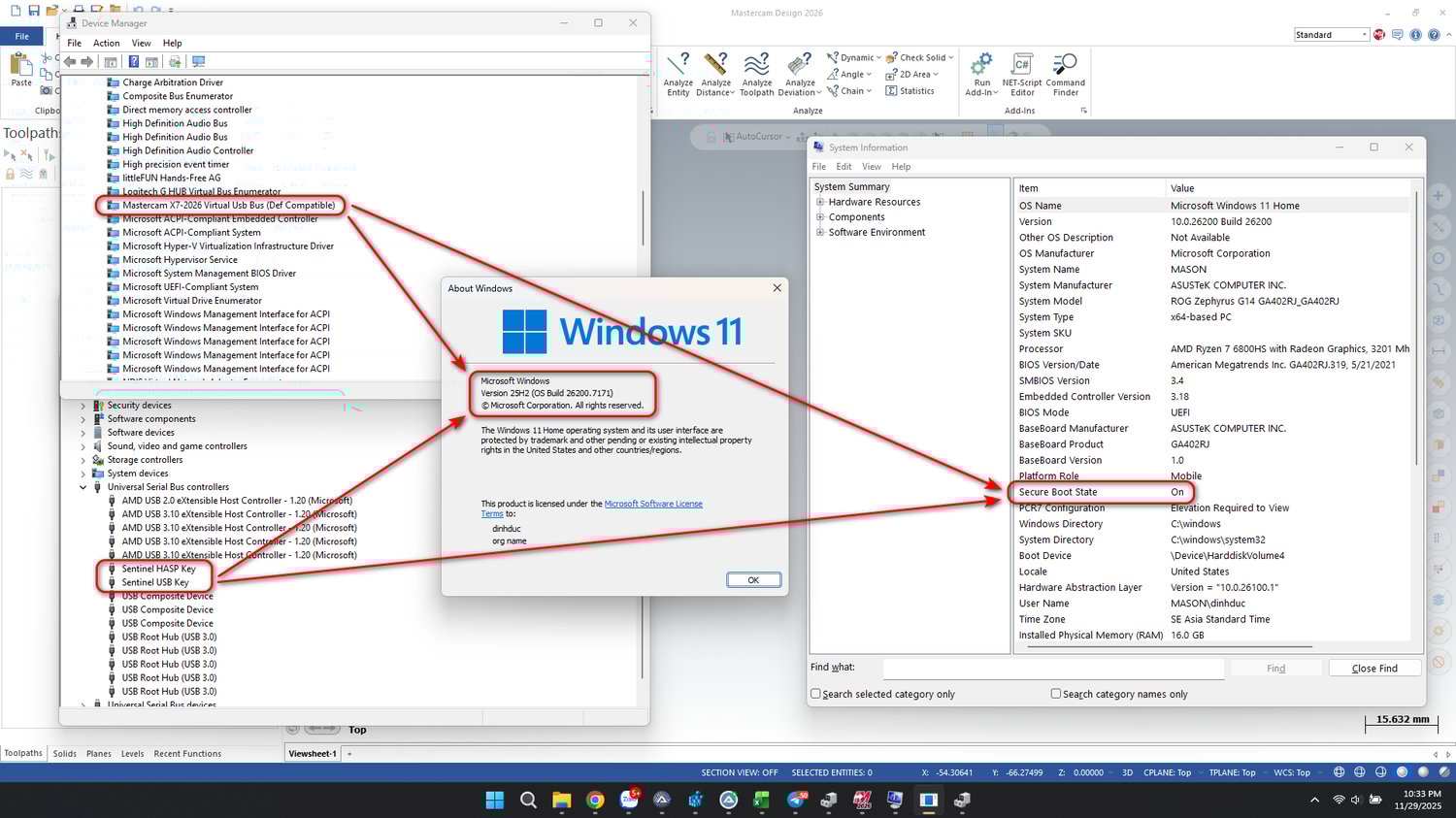Expand the Components node in System Information

click(x=820, y=217)
